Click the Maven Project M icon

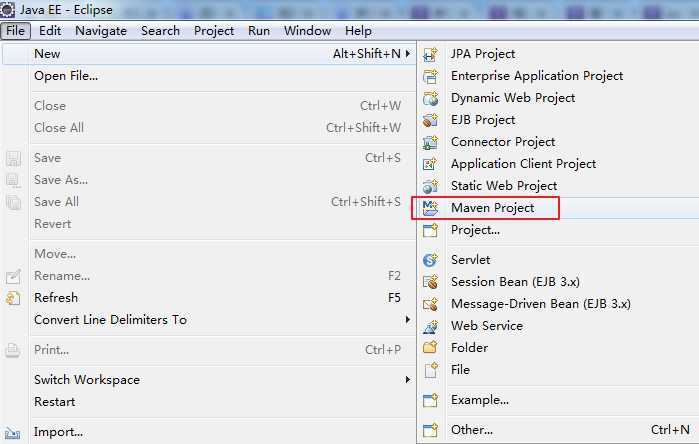[x=431, y=208]
